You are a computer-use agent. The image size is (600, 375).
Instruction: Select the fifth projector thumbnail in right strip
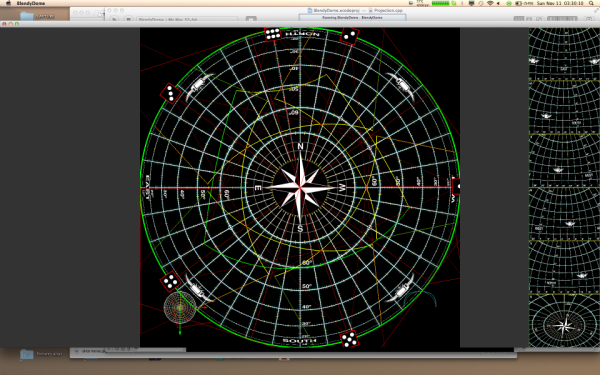(x=564, y=267)
